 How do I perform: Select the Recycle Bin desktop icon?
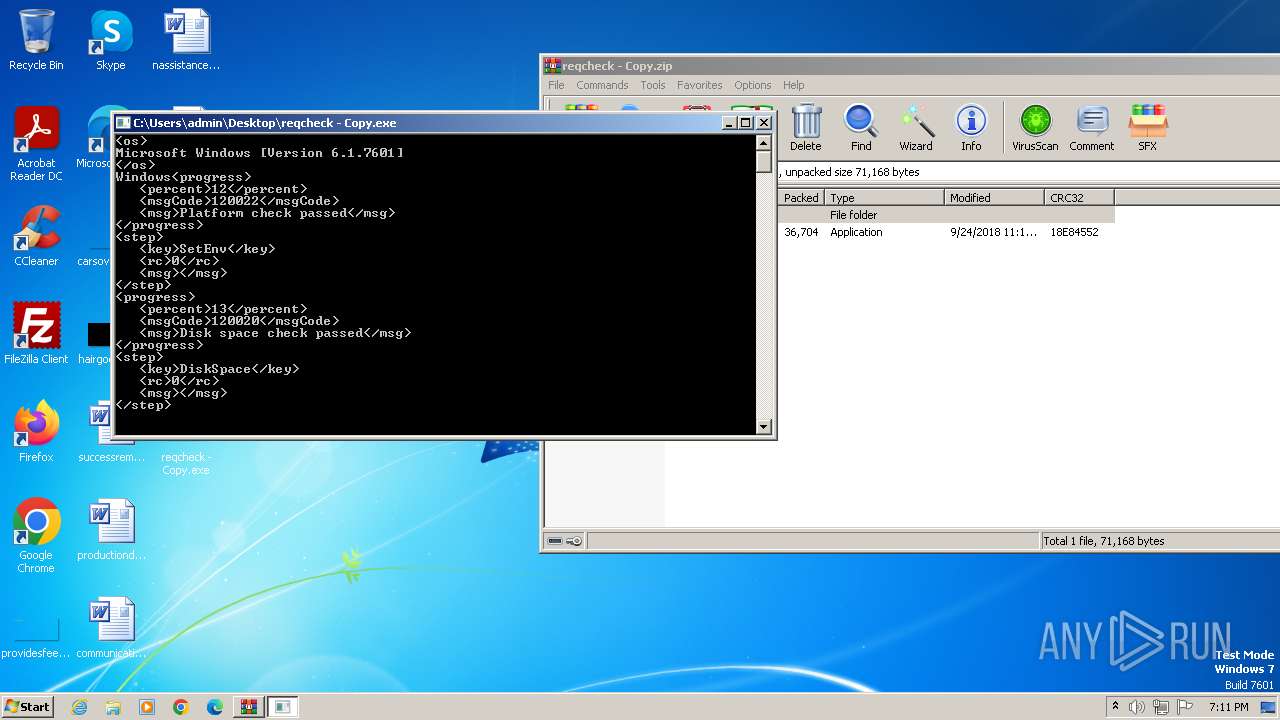(36, 41)
